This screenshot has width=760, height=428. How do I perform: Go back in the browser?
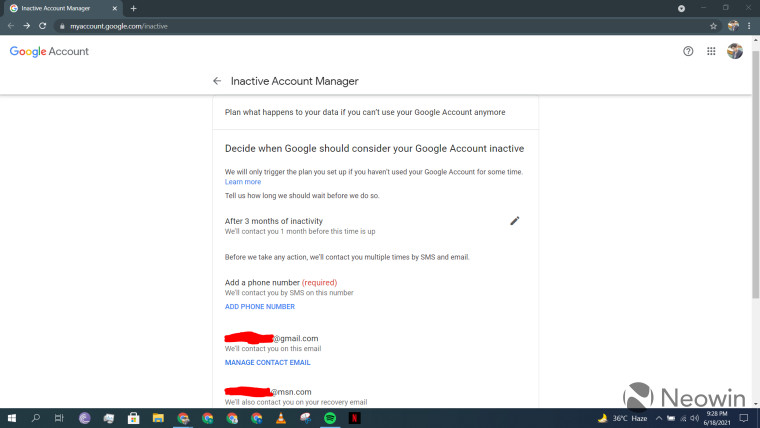point(11,26)
